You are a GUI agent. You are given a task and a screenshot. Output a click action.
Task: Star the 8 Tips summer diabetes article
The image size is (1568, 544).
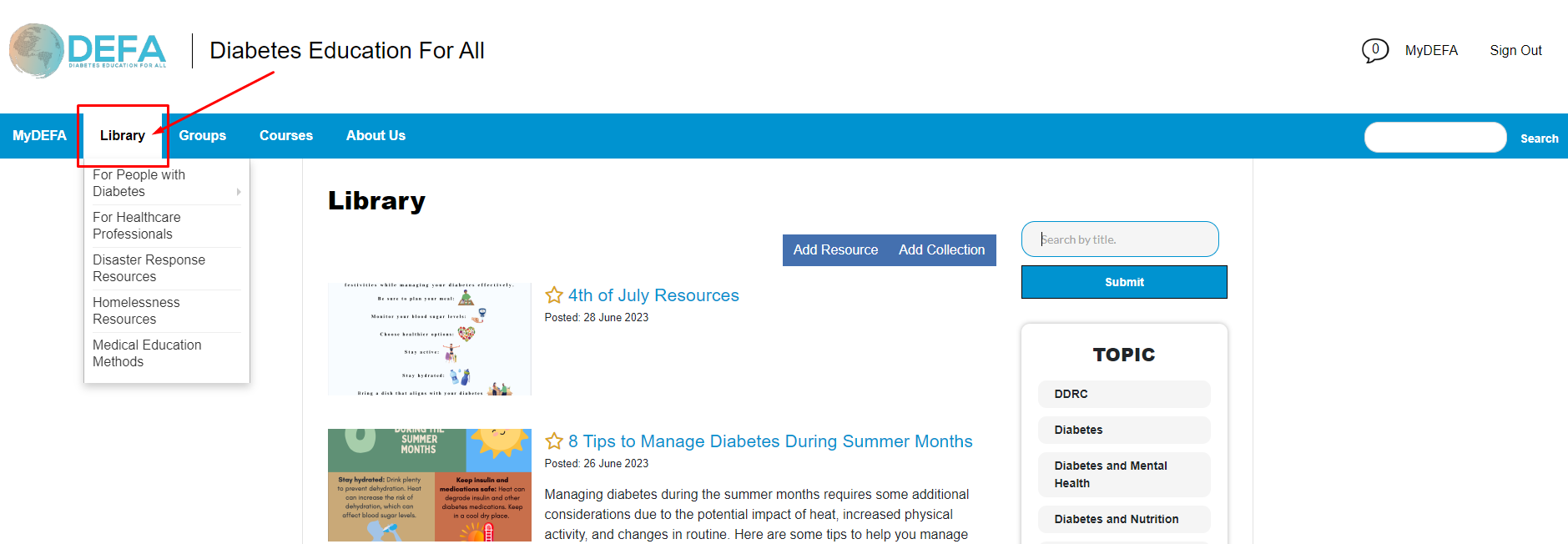click(x=554, y=441)
